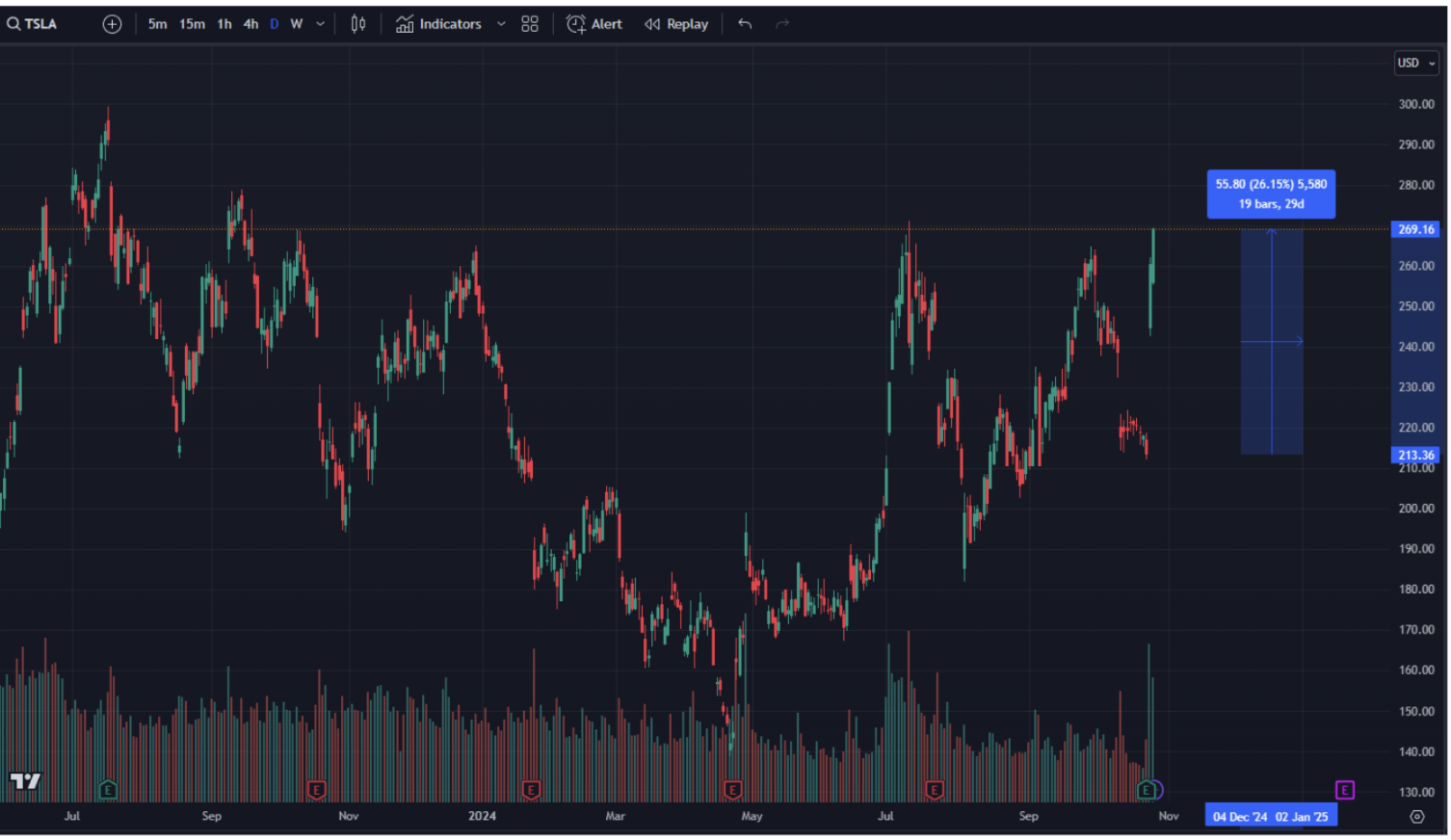This screenshot has width=1451, height=840.
Task: Click the 170.00 price axis label
Action: point(1416,630)
